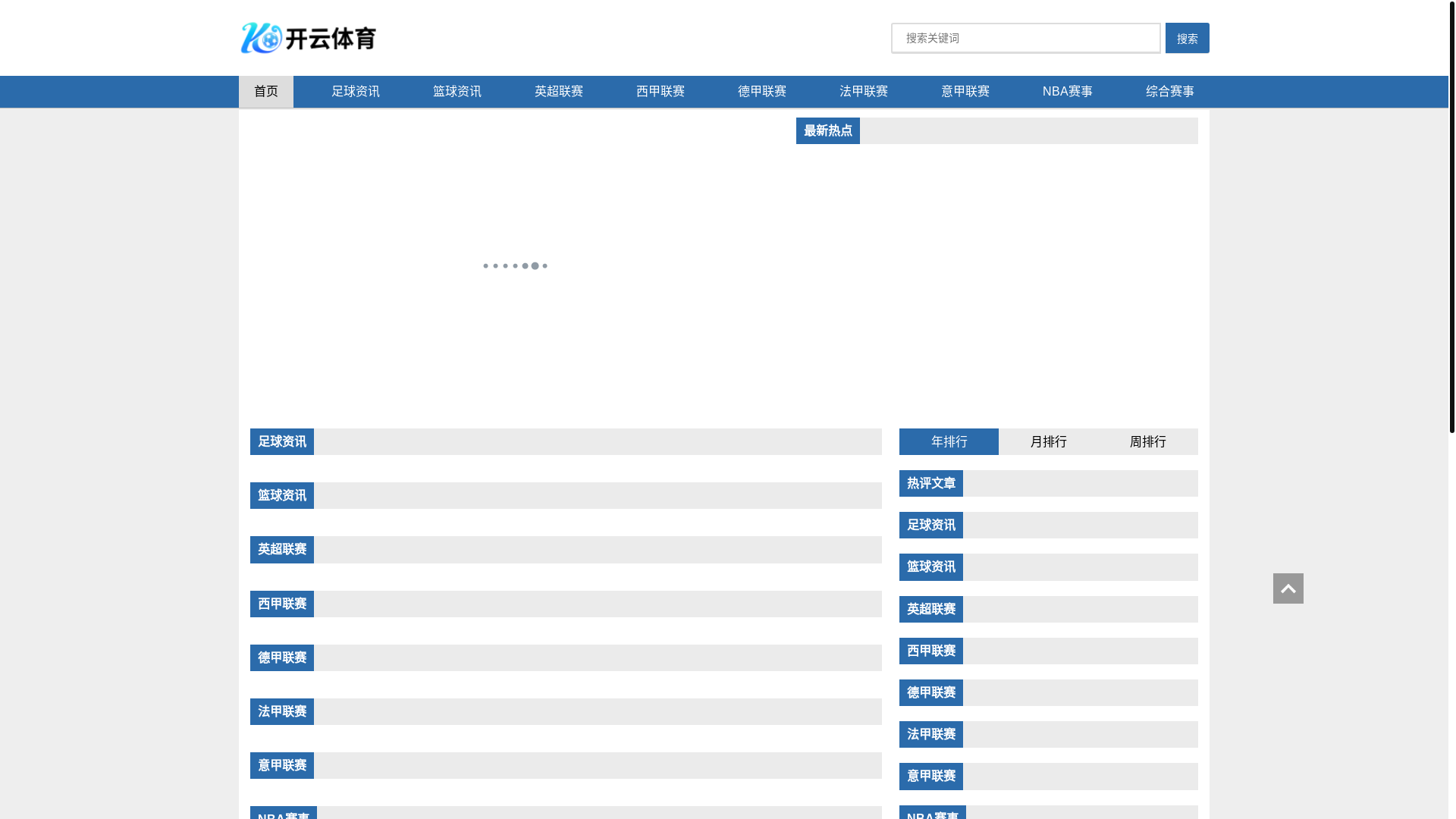Click 热评文章 heading in the sidebar
The width and height of the screenshot is (1456, 819).
931,483
